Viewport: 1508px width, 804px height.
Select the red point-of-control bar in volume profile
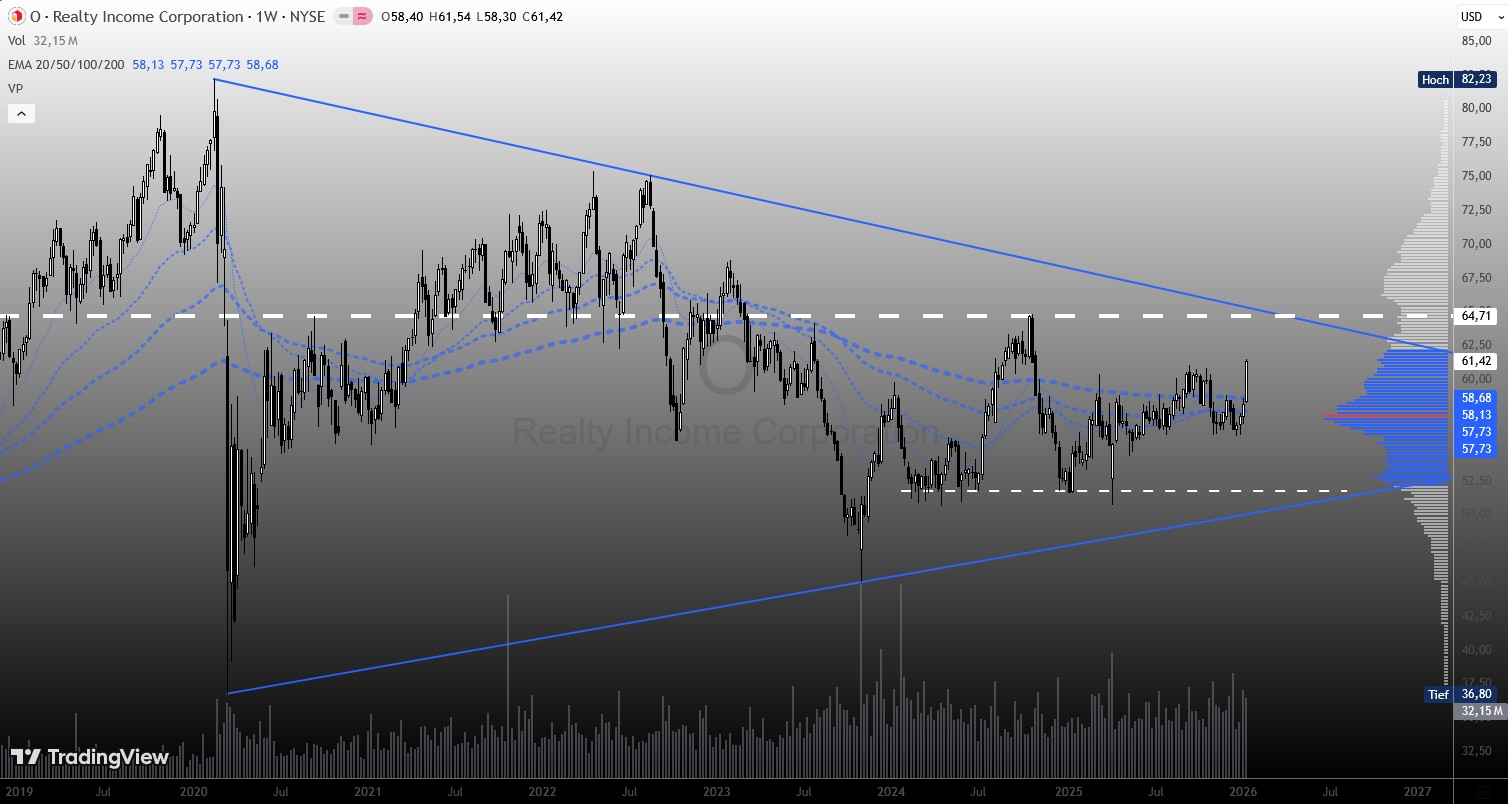[x=1385, y=415]
